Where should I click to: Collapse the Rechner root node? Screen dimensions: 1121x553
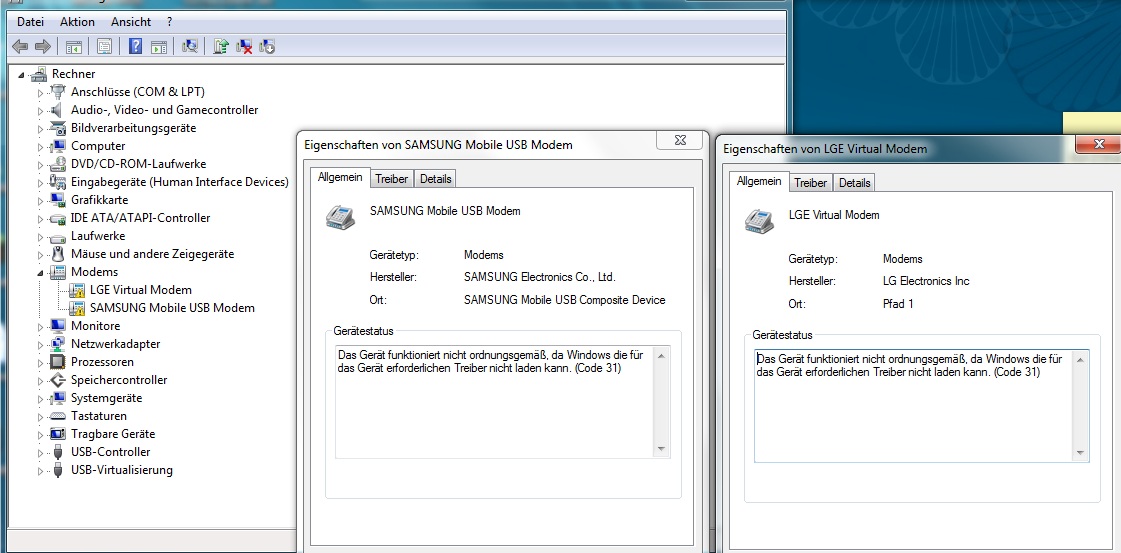21,74
